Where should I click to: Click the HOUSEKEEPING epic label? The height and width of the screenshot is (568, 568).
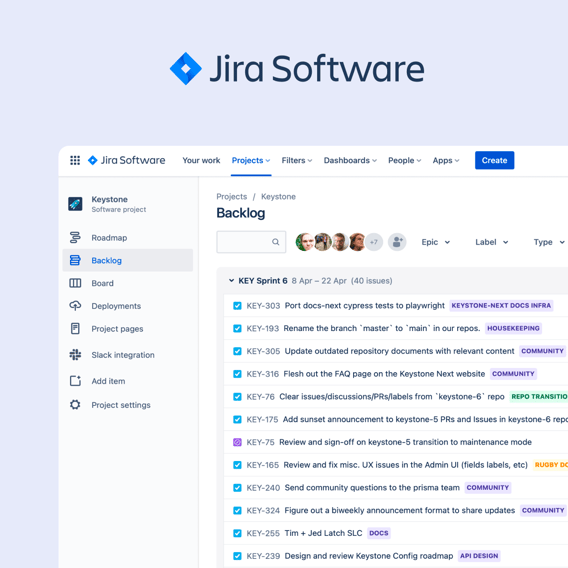(x=513, y=328)
